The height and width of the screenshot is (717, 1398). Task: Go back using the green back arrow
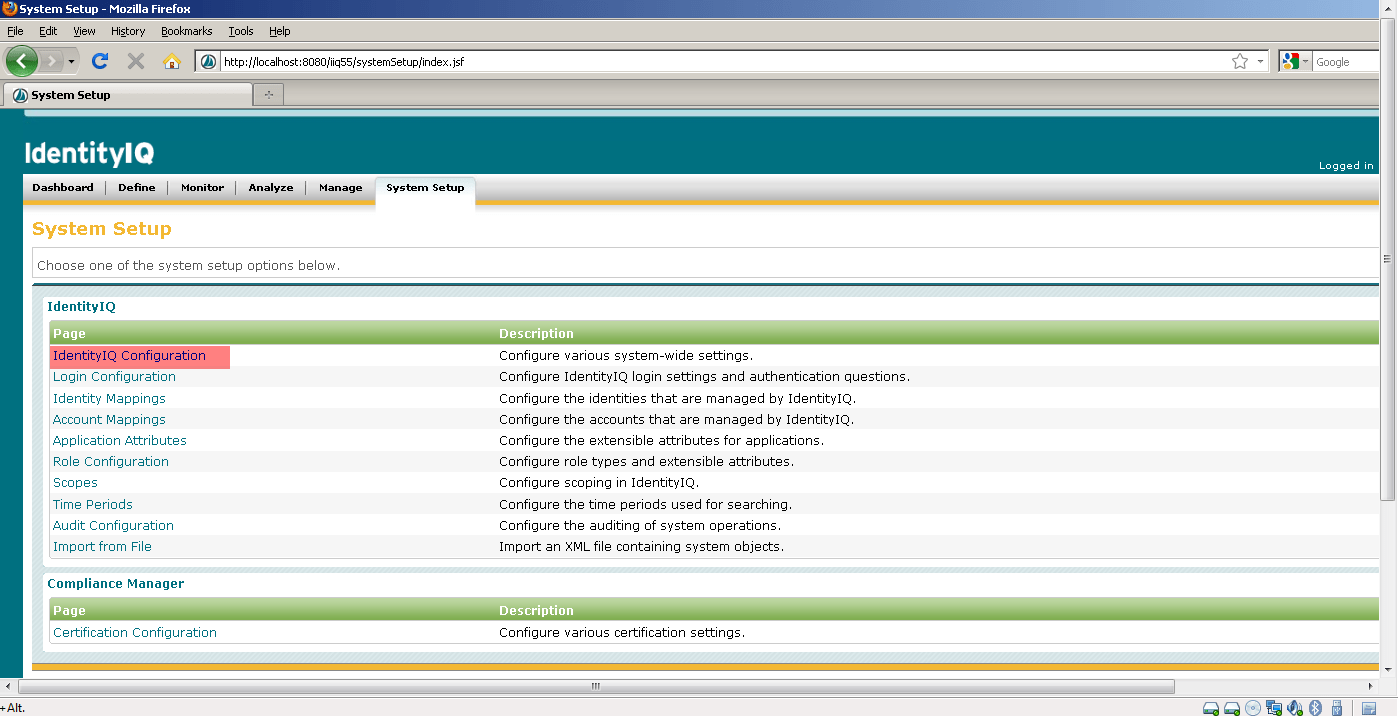coord(21,61)
